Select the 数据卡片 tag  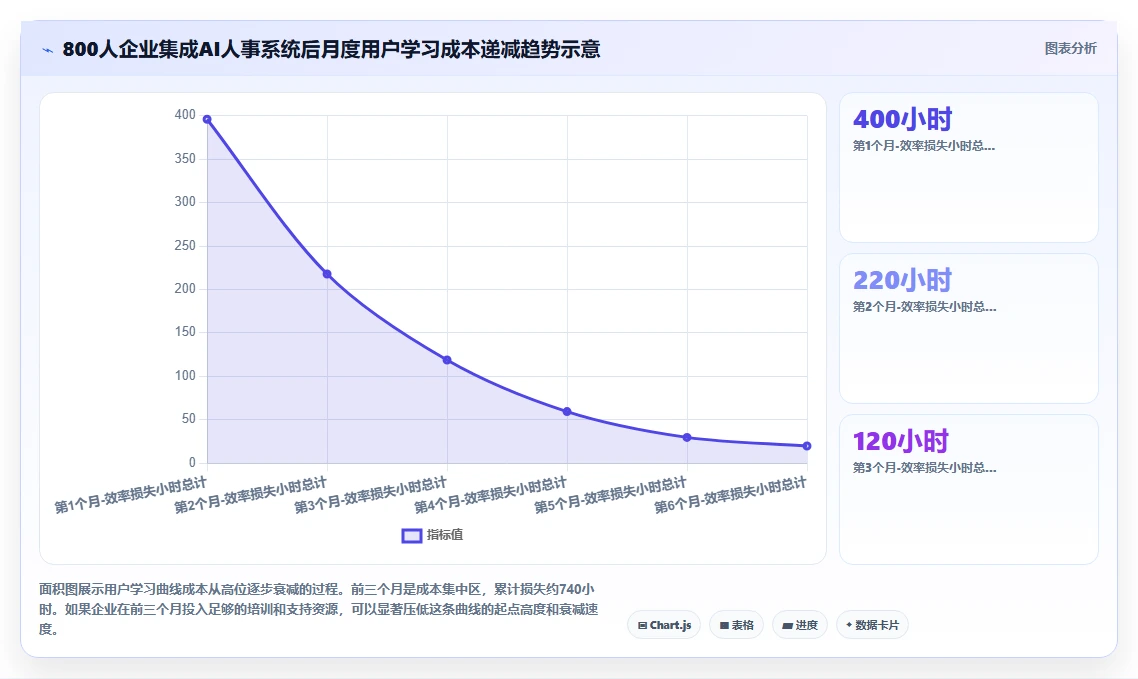872,625
